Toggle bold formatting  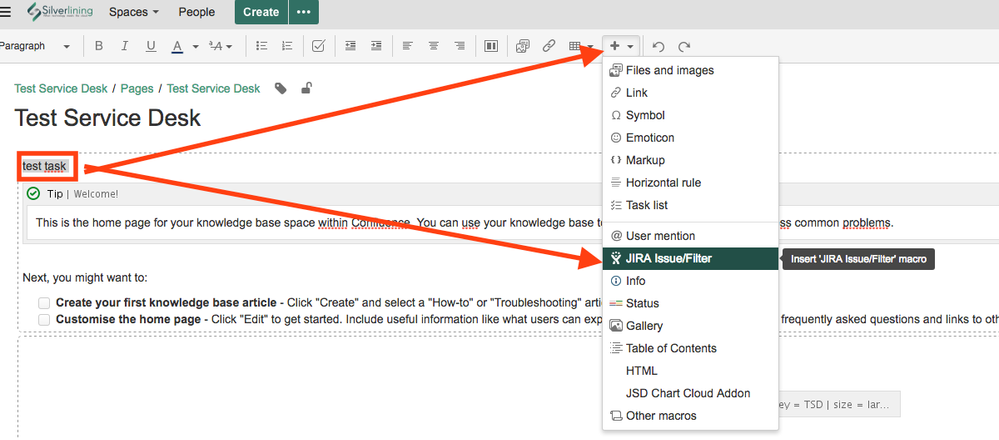pos(99,46)
